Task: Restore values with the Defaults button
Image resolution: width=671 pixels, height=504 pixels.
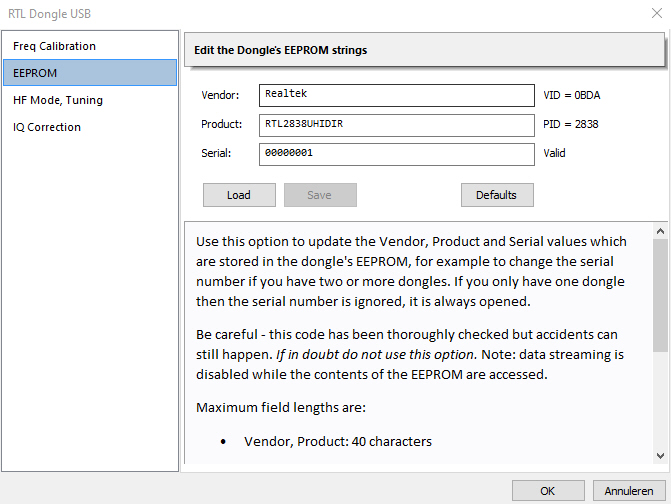Action: pyautogui.click(x=497, y=195)
